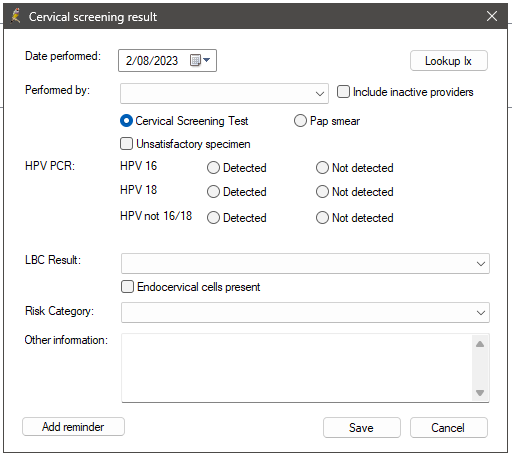Enable the Unsatisfactory specimen checkbox
512x457 pixels.
126,144
